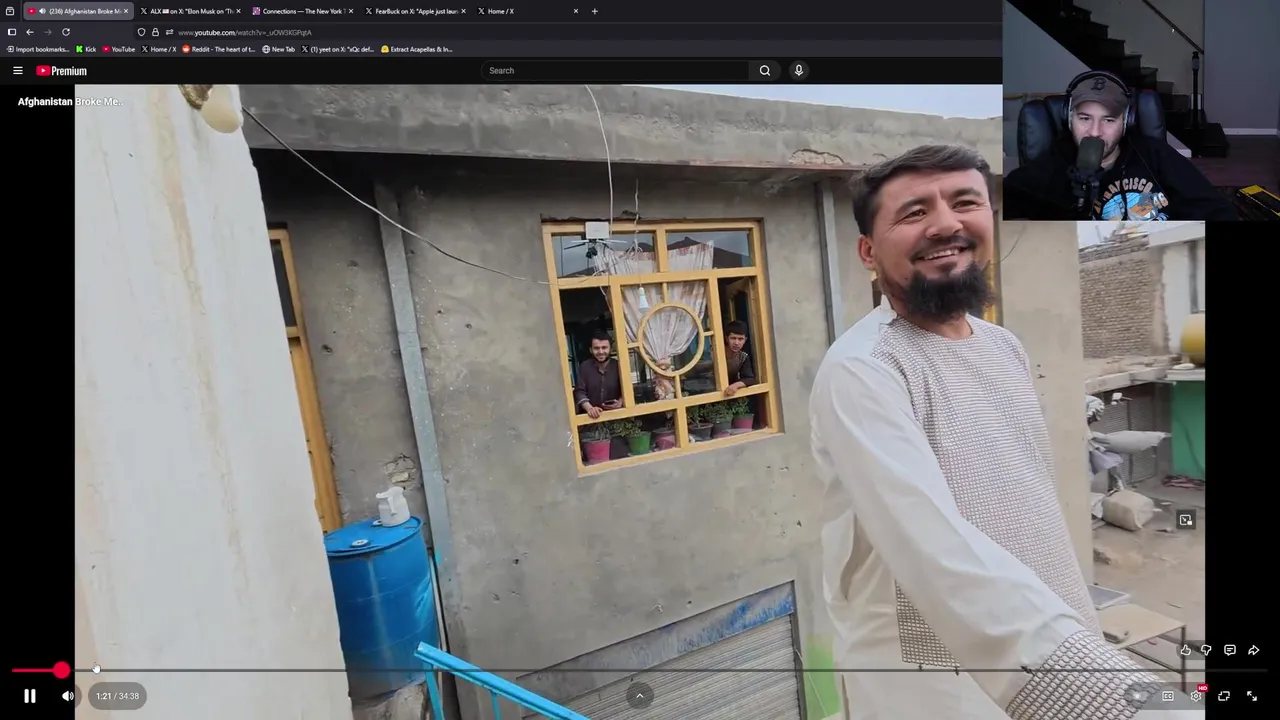Image resolution: width=1280 pixels, height=720 pixels.
Task: Switch to the 'Connections — The New York' tab
Action: [302, 11]
